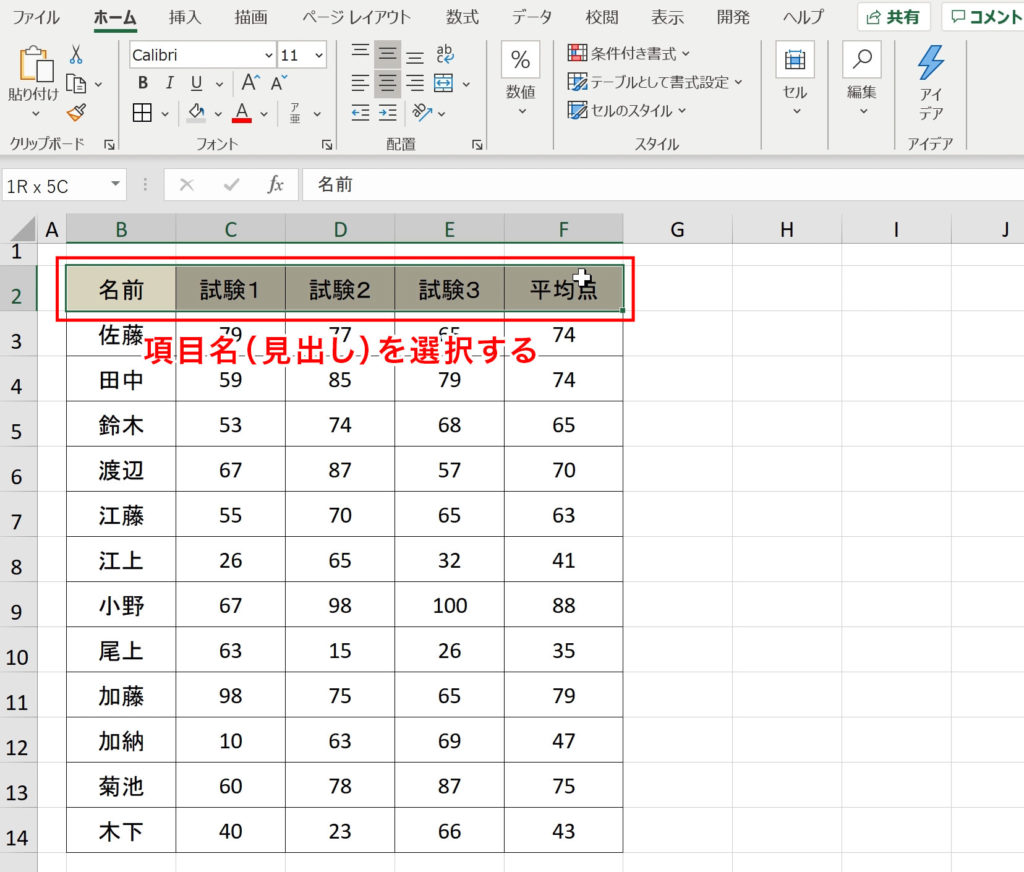Image resolution: width=1024 pixels, height=872 pixels.
Task: Open the font size 11 dropdown
Action: pos(319,56)
